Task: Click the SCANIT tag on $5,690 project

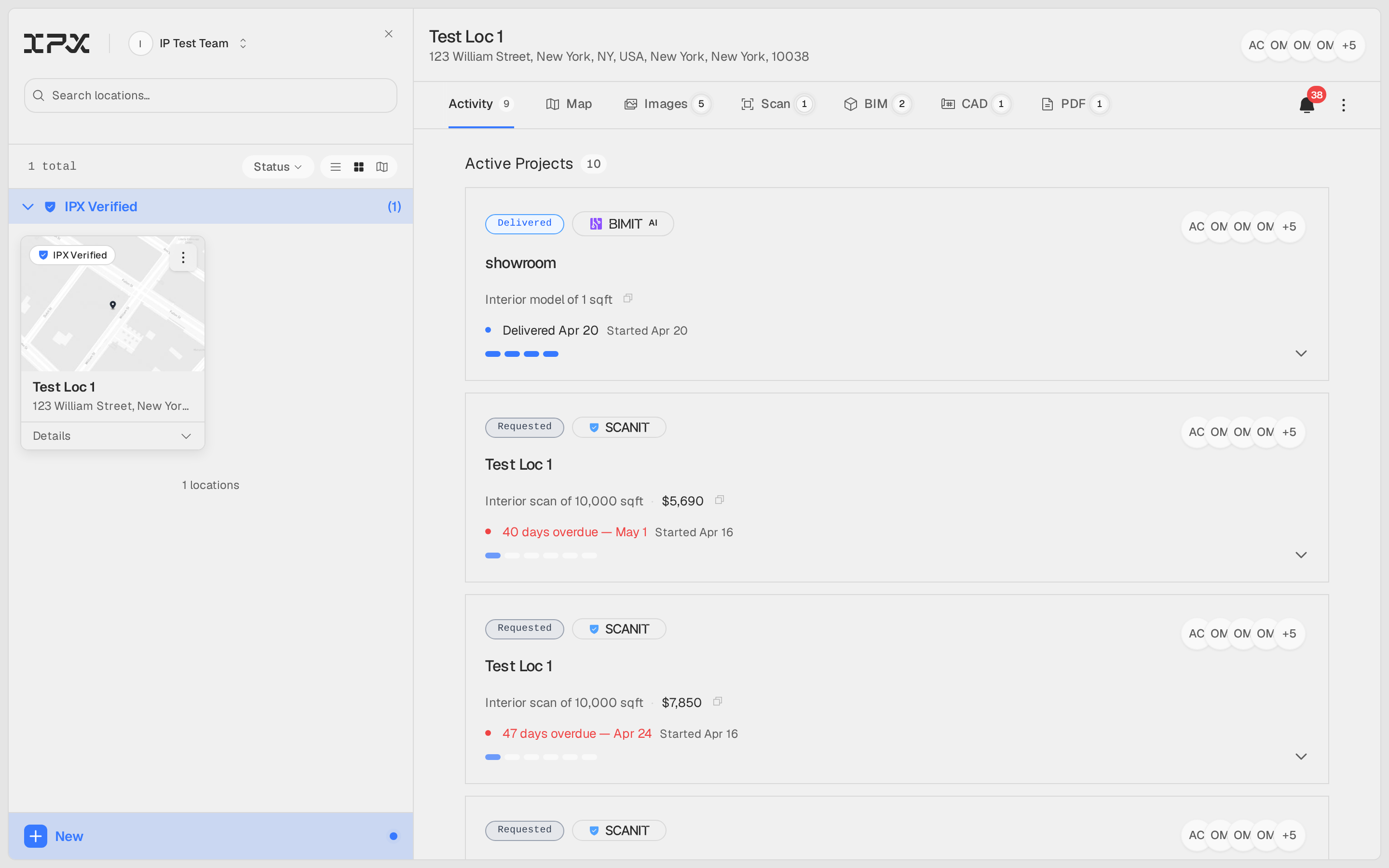Action: 619,427
